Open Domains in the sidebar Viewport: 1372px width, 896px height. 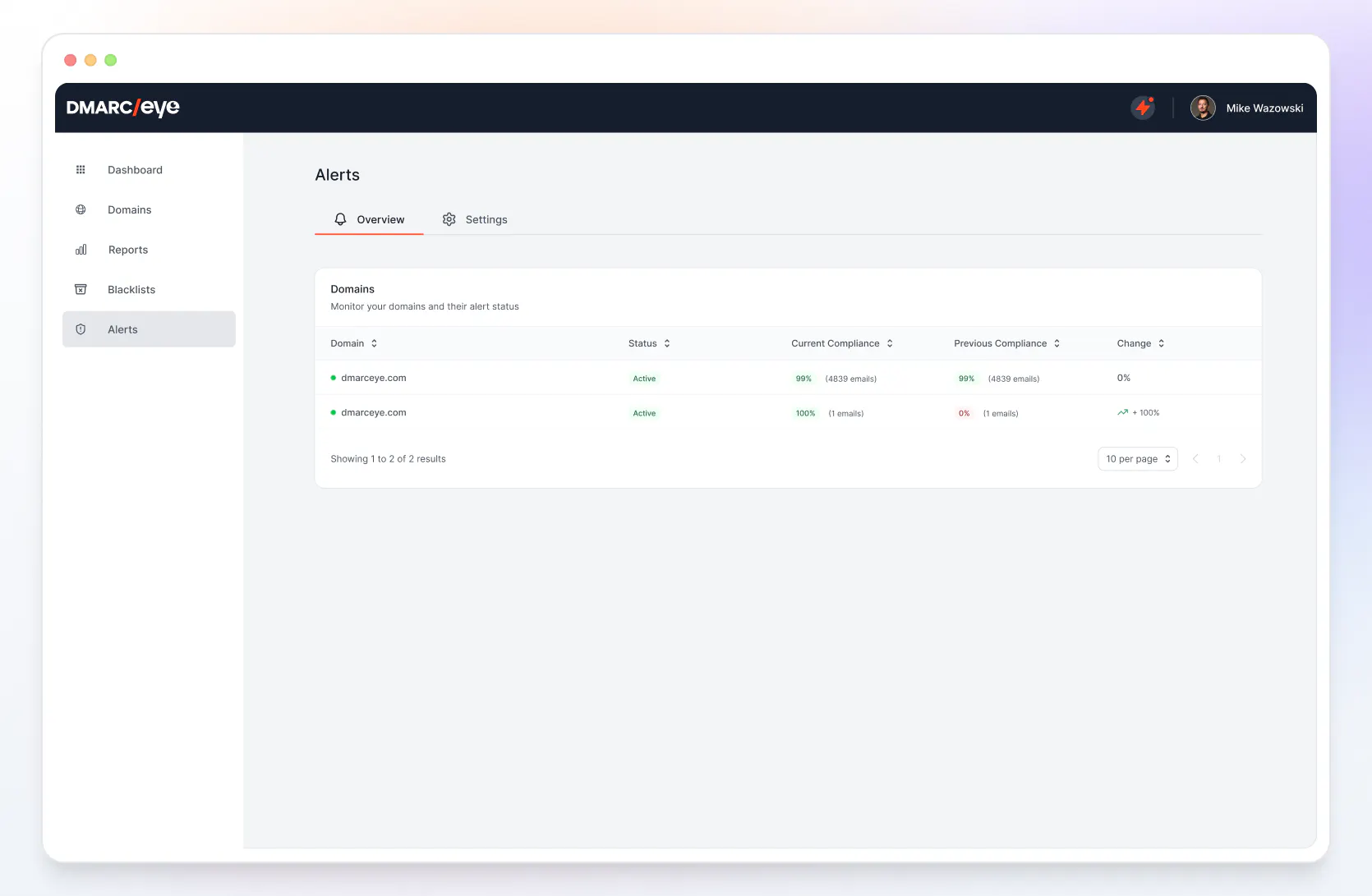point(149,209)
